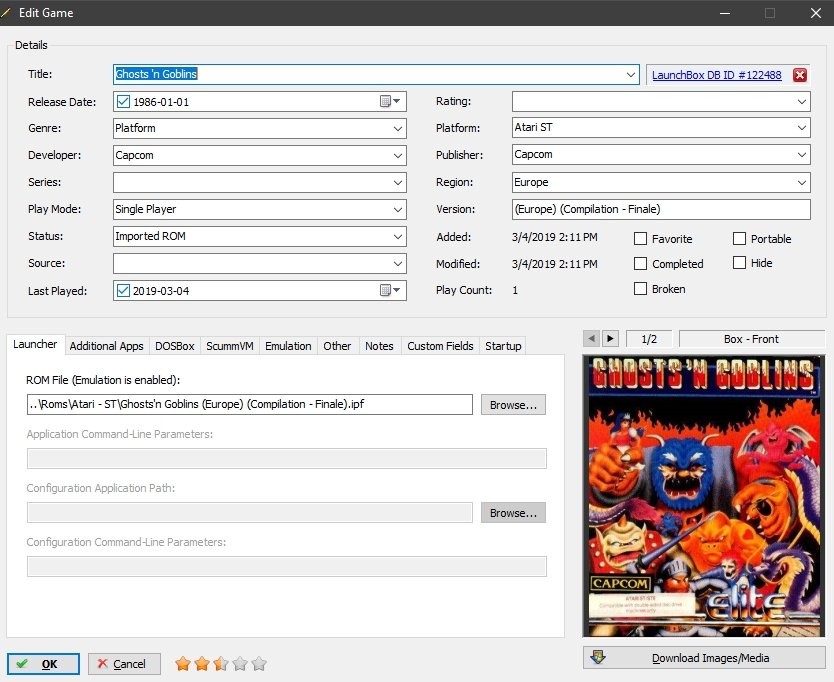Image resolution: width=834 pixels, height=682 pixels.
Task: Click the Configuration Application Path field
Action: [x=249, y=513]
